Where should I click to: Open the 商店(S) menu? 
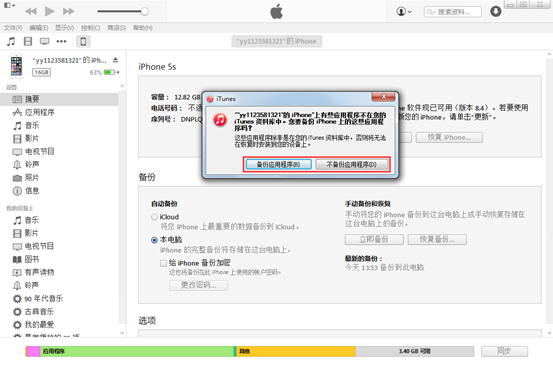(x=117, y=28)
